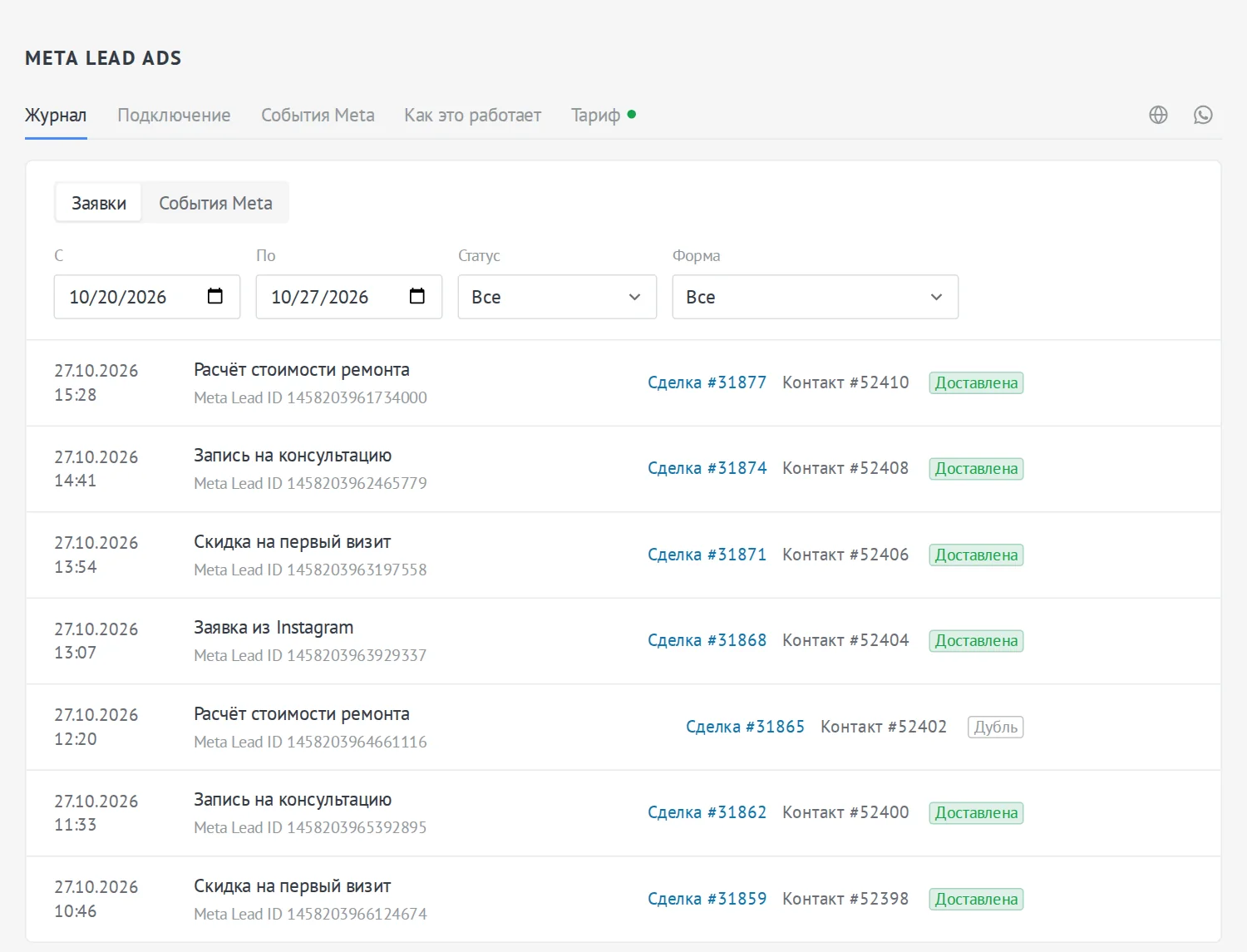Open calendar picker for end date 10/27/2026
Screen dimensions: 1247x952
click(x=417, y=296)
